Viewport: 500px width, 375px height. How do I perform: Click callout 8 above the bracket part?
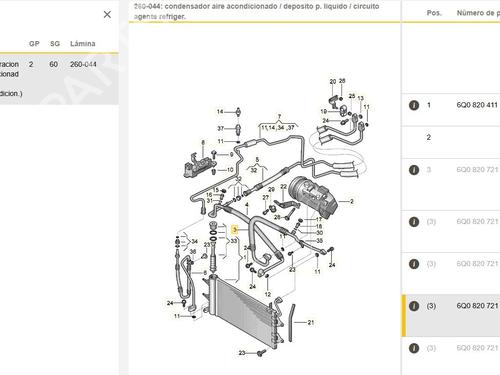203,143
